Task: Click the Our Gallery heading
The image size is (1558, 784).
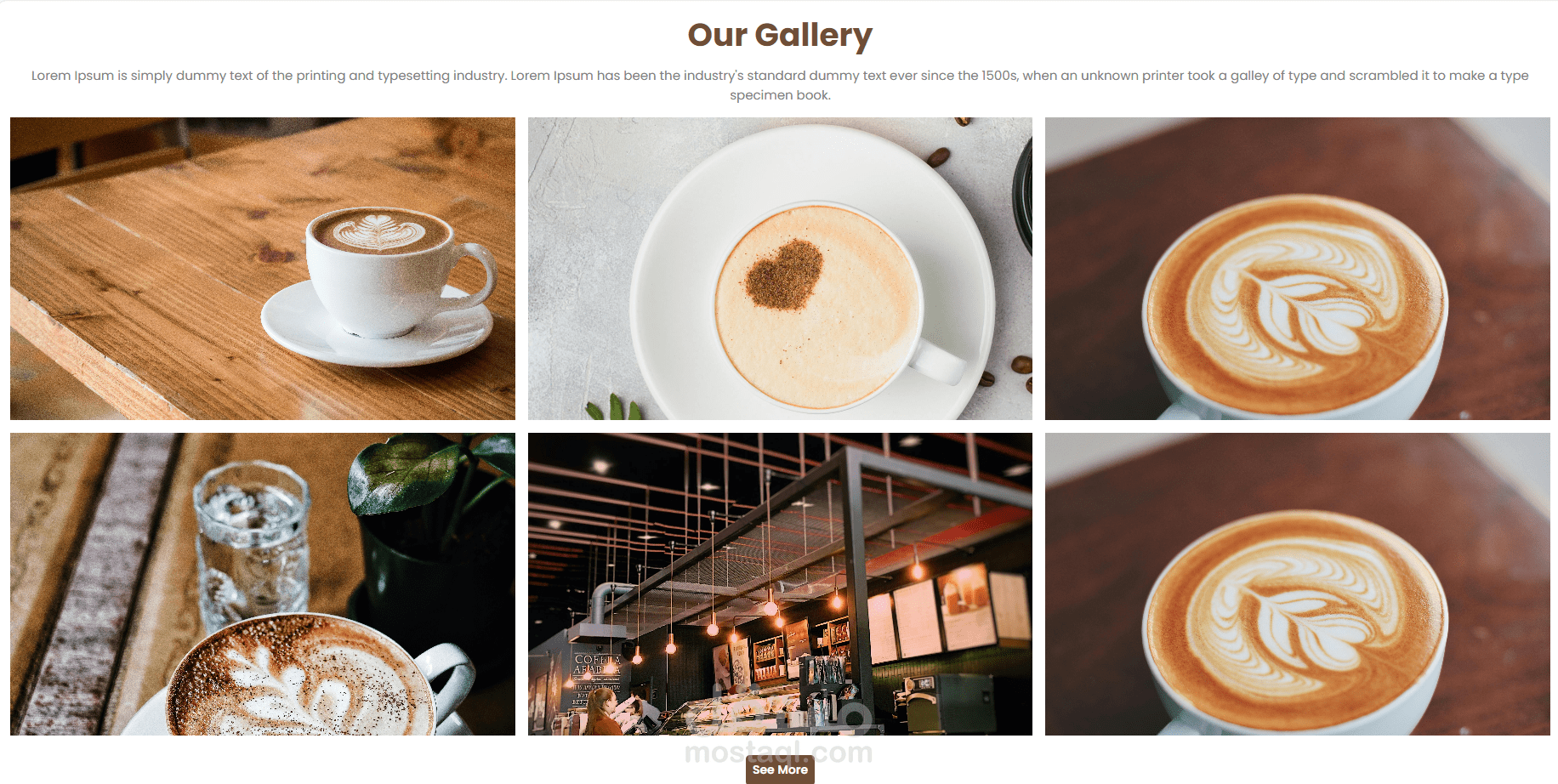Action: click(780, 35)
